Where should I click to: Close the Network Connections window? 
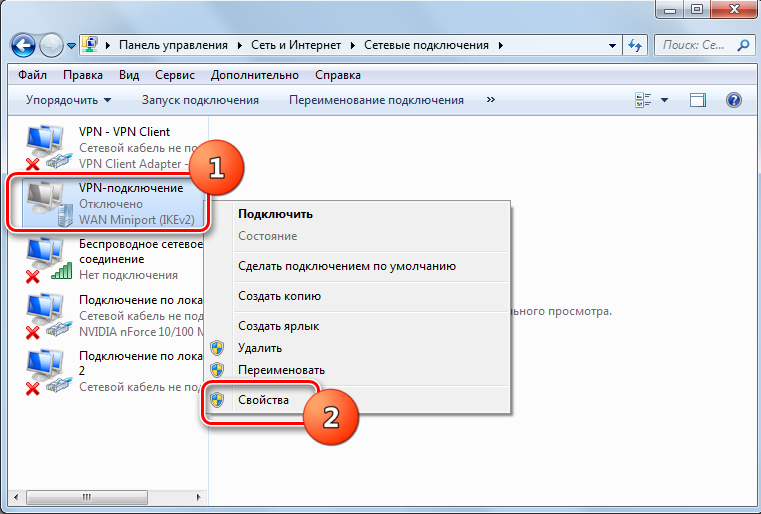click(734, 9)
